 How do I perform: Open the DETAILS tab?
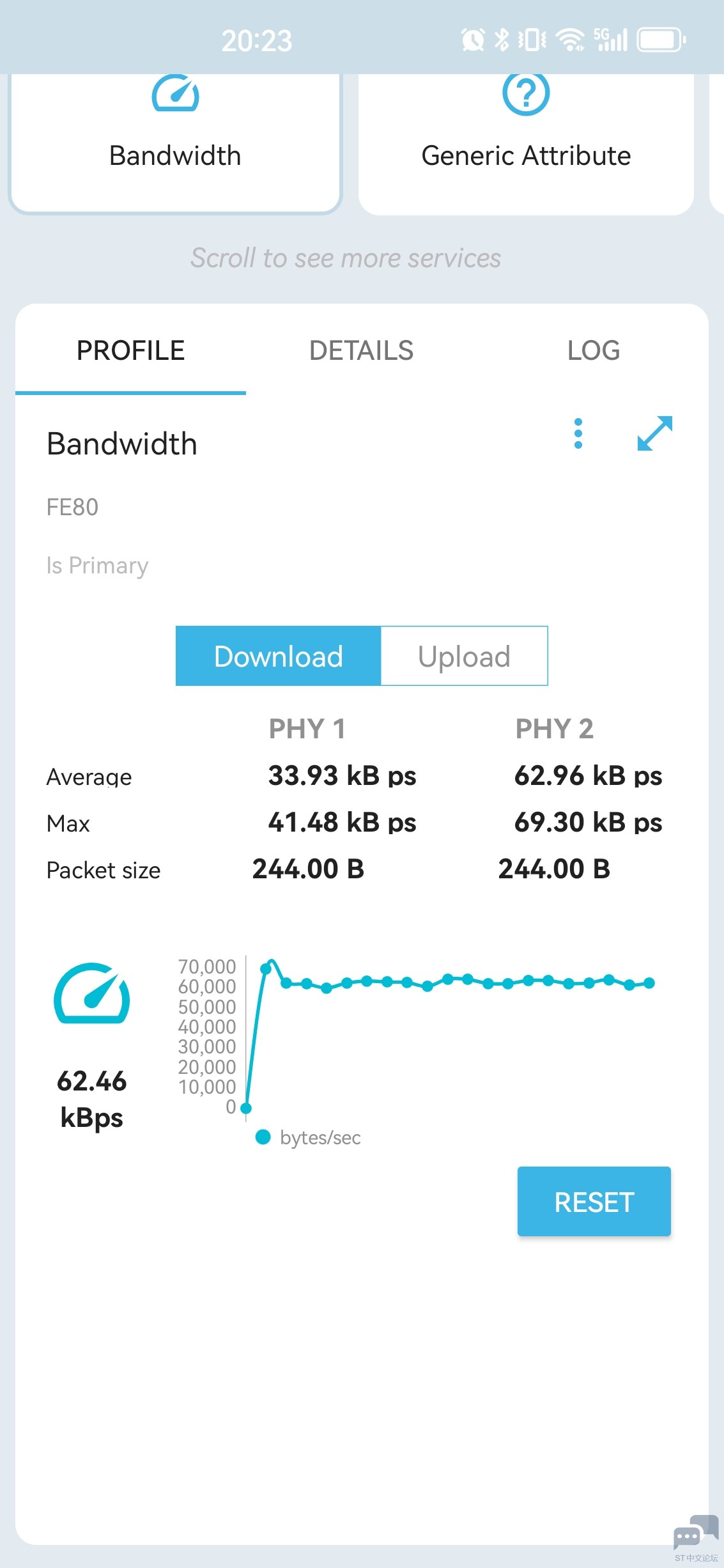[362, 350]
